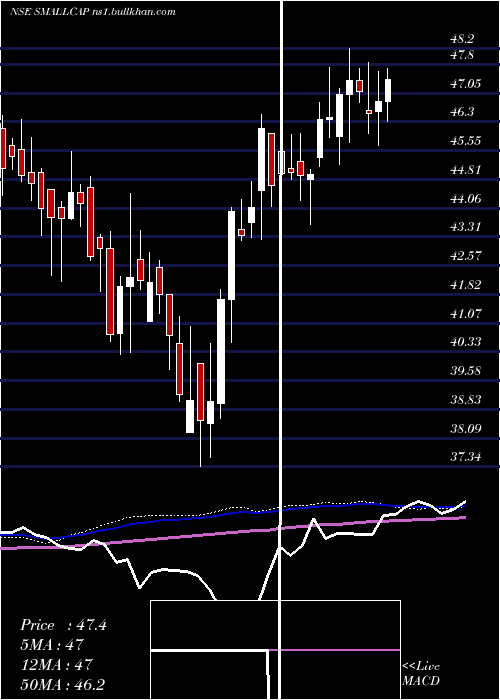Click the 47.8 price axis label
The height and width of the screenshot is (700, 500).
462,55
